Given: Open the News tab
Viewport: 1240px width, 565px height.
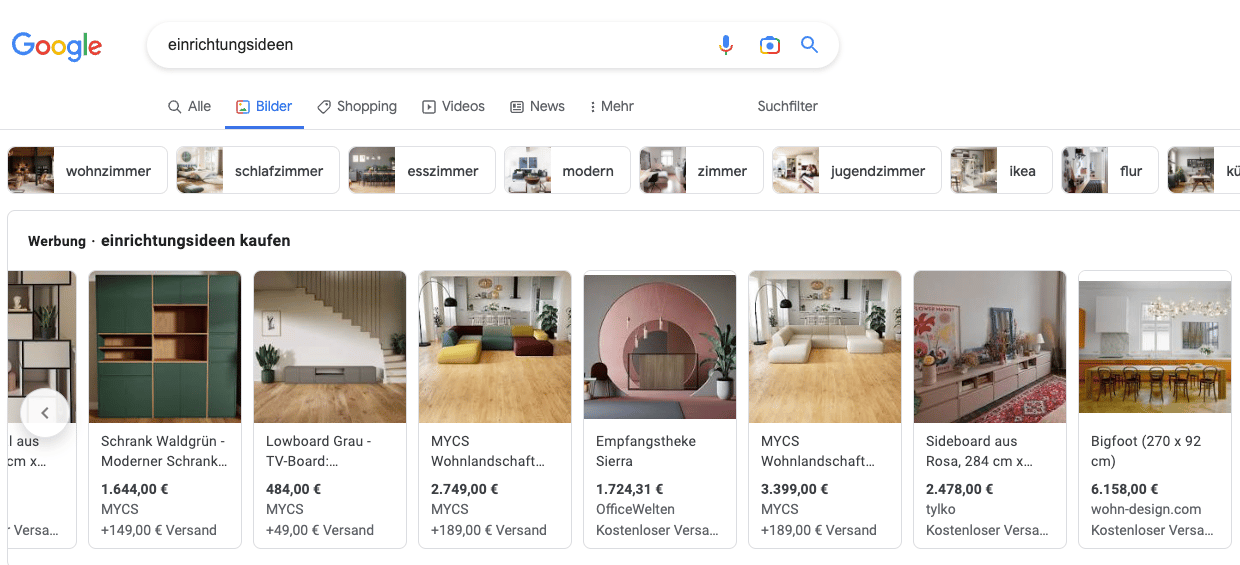Looking at the screenshot, I should (x=537, y=106).
